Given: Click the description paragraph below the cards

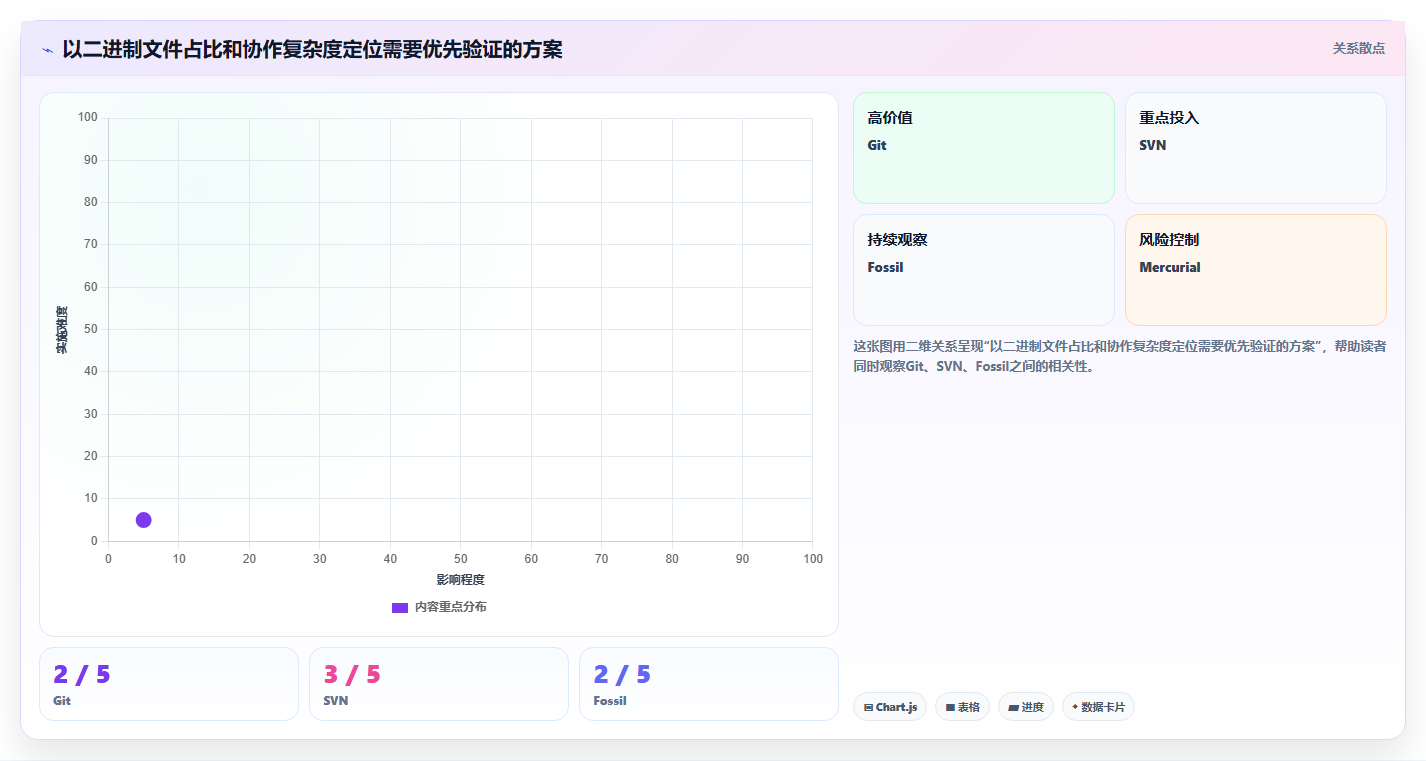Looking at the screenshot, I should point(1119,356).
